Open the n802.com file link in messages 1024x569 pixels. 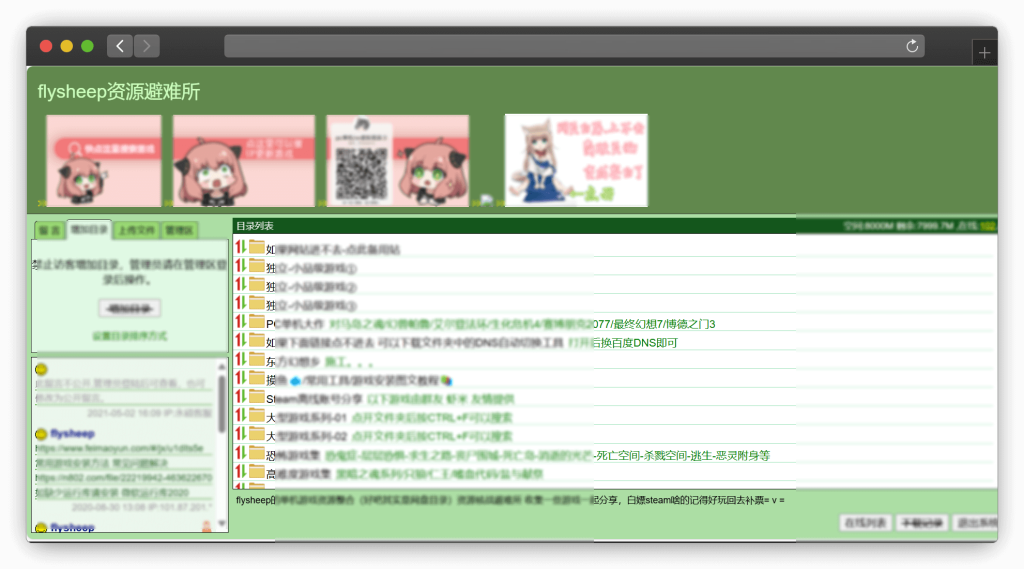123,478
